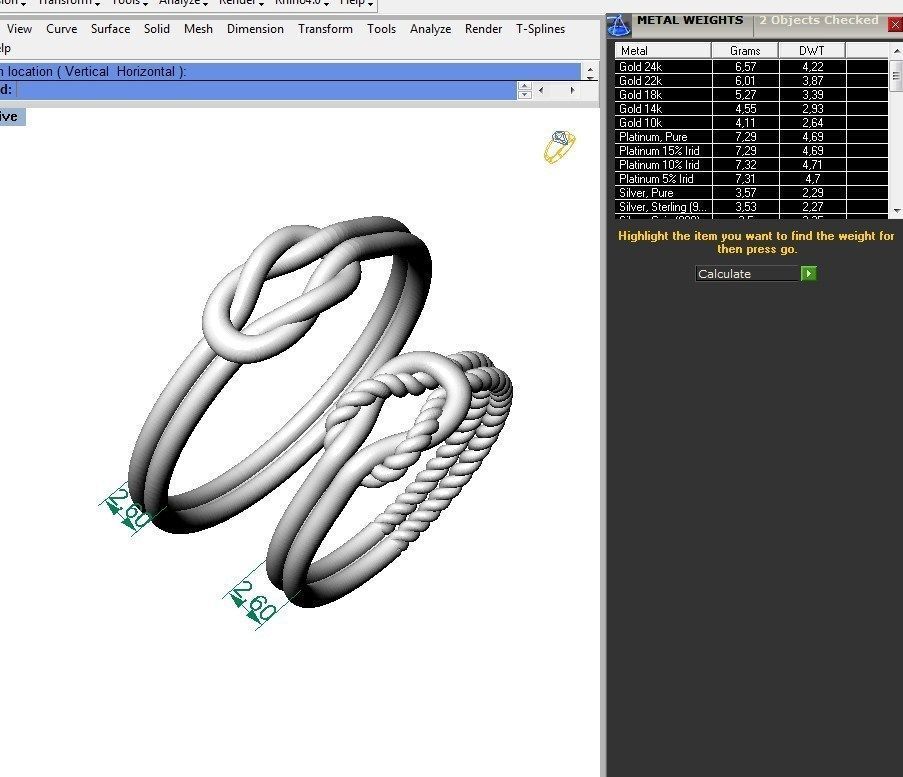Click the 4,69 DWT value for Platinum, Pure

(812, 137)
